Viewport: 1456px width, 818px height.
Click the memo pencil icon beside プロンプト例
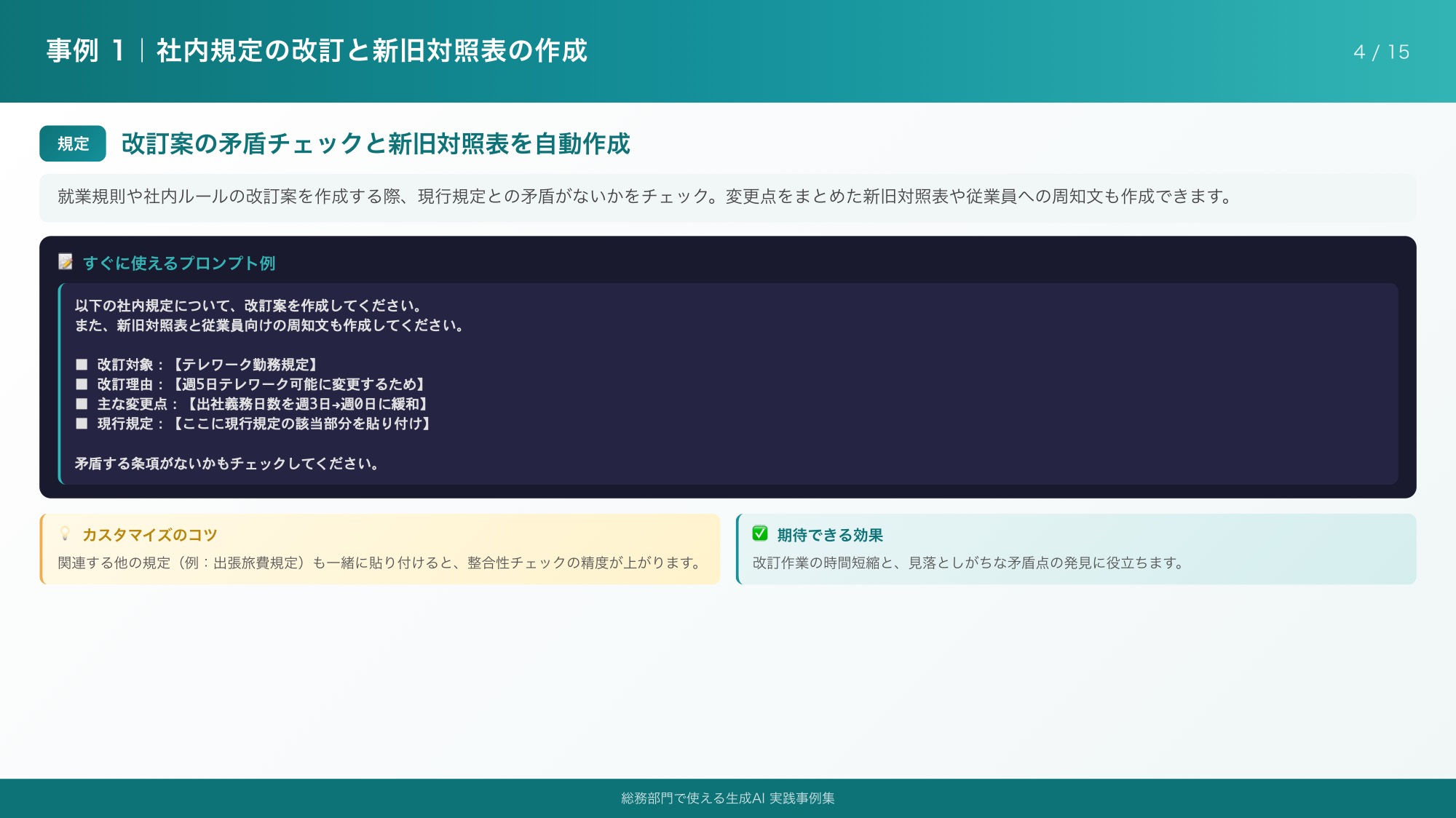[x=66, y=262]
